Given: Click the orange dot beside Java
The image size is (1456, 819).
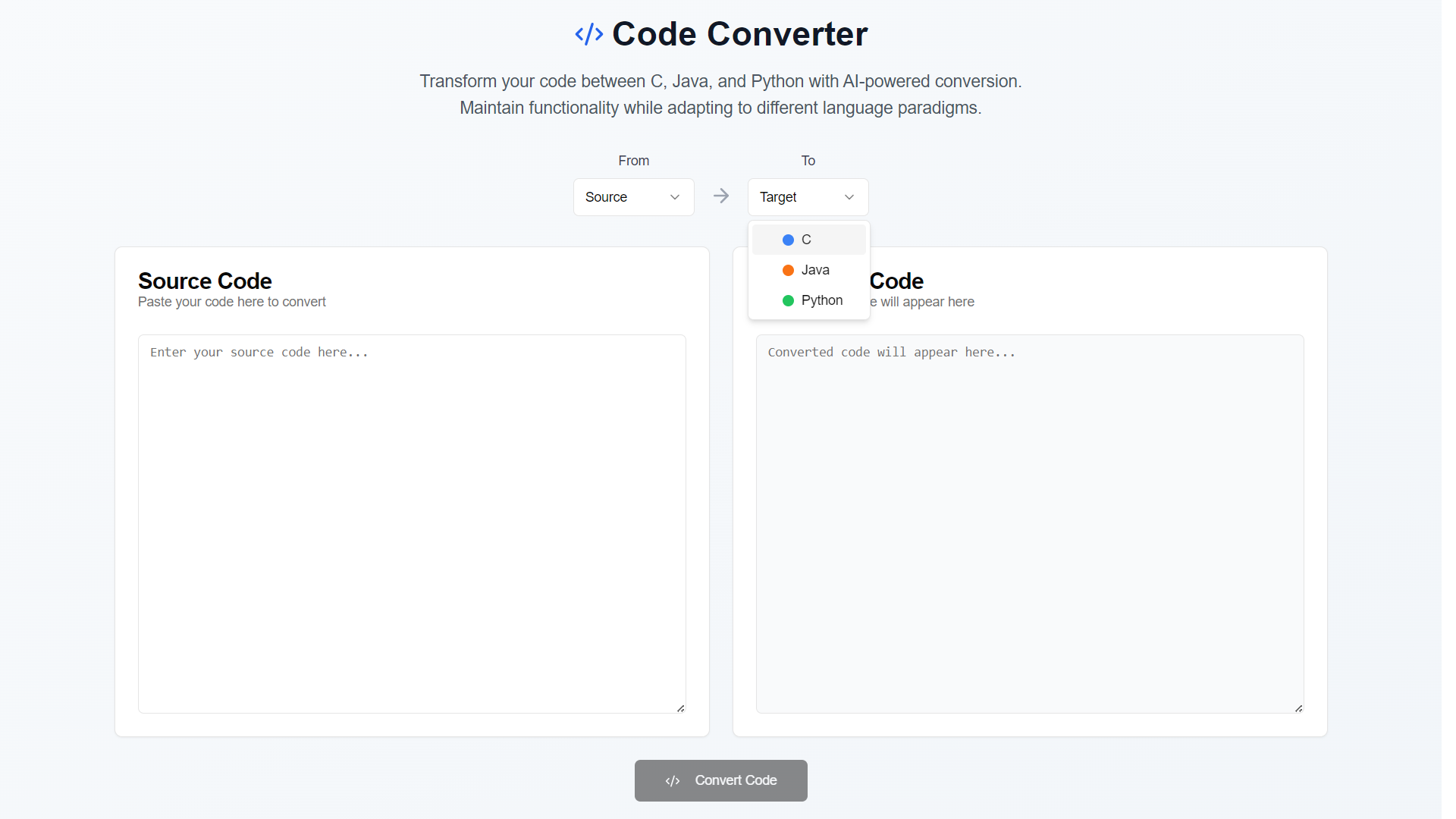Looking at the screenshot, I should pos(788,270).
